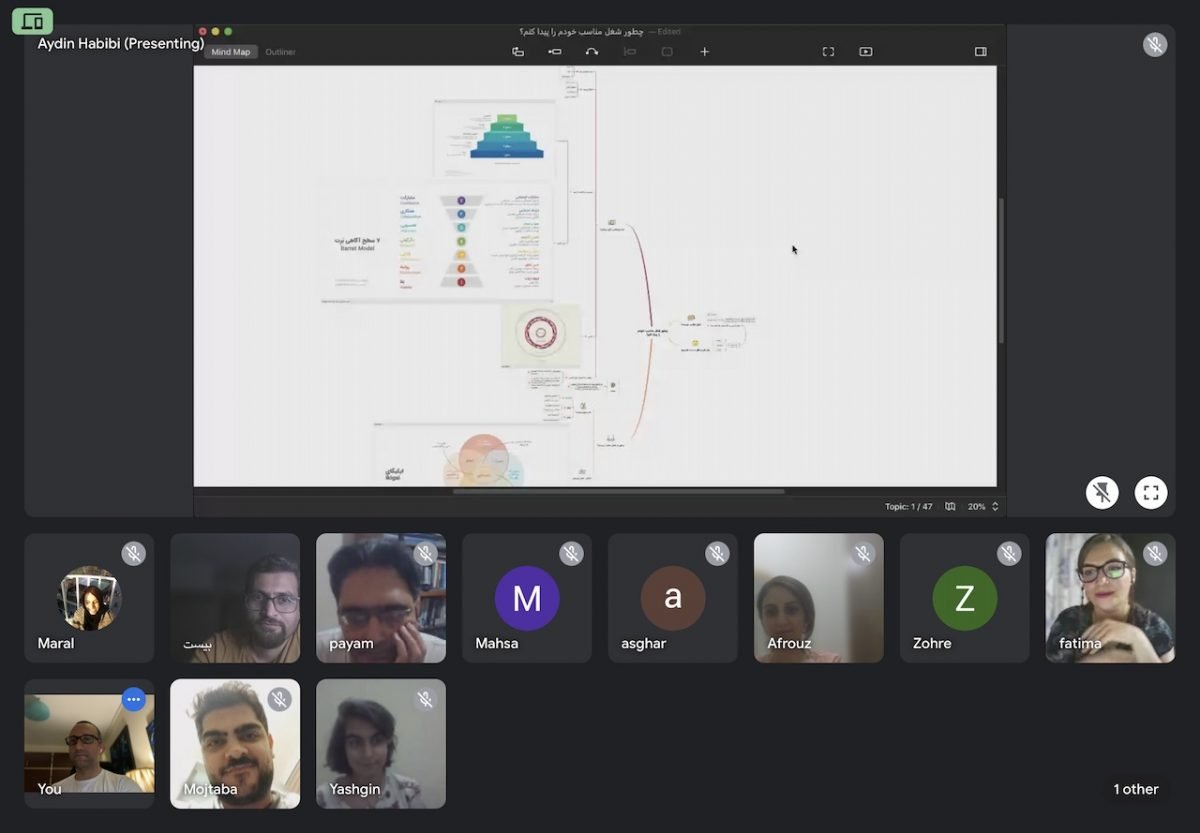1200x833 pixels.
Task: Select the Zohre avatar tile
Action: (x=965, y=598)
